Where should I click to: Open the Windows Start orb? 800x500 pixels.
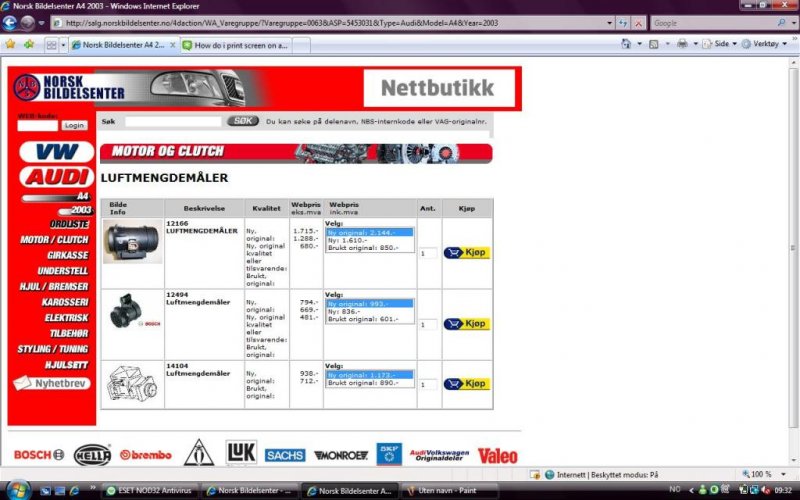[x=14, y=490]
